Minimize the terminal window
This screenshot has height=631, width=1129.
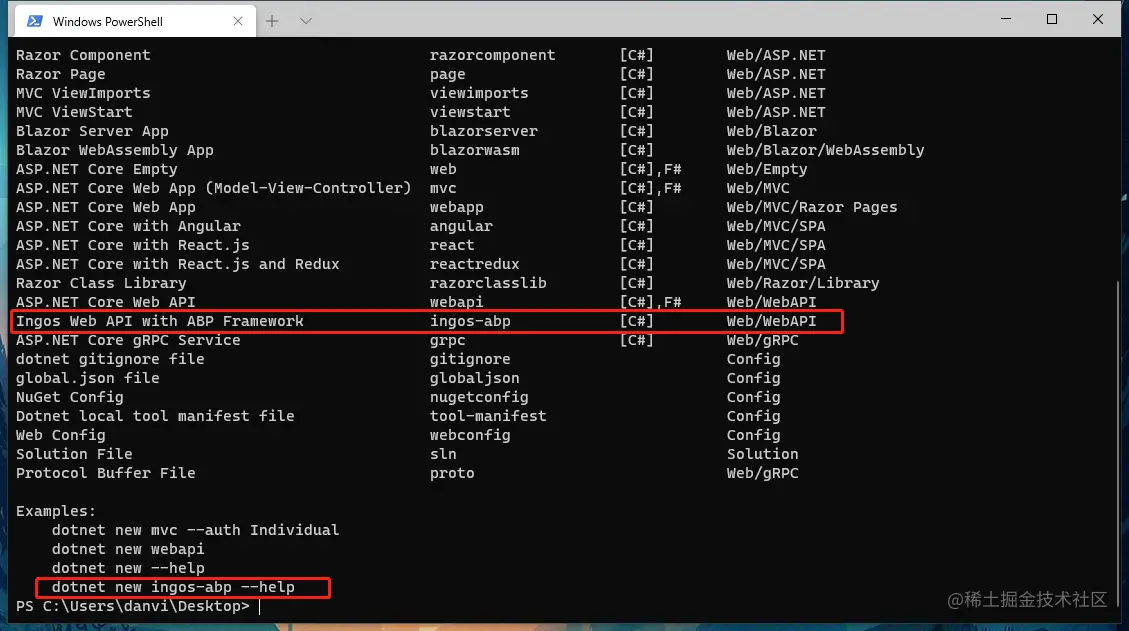(1006, 19)
